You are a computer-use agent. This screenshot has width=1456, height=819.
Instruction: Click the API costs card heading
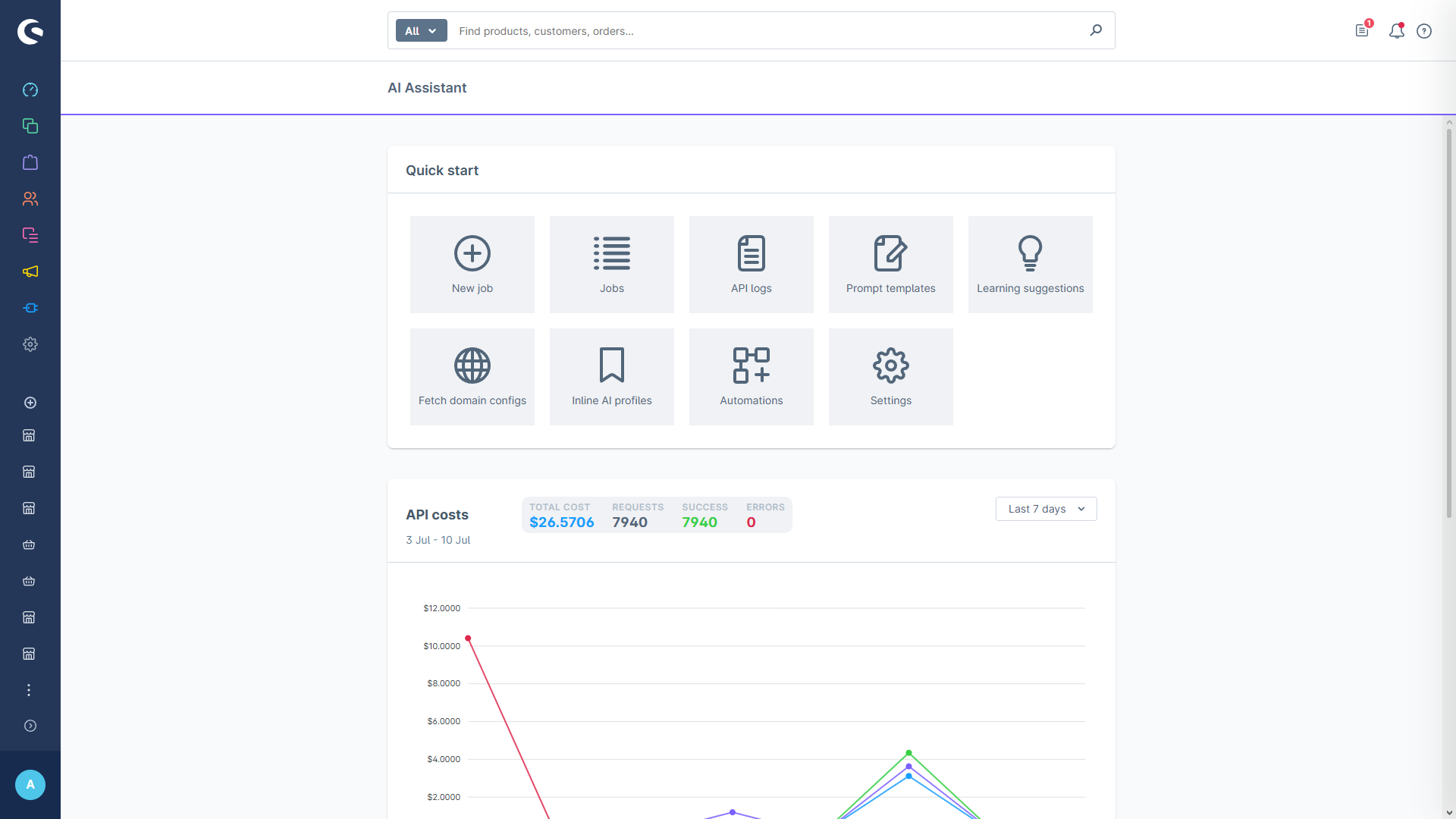pyautogui.click(x=437, y=515)
